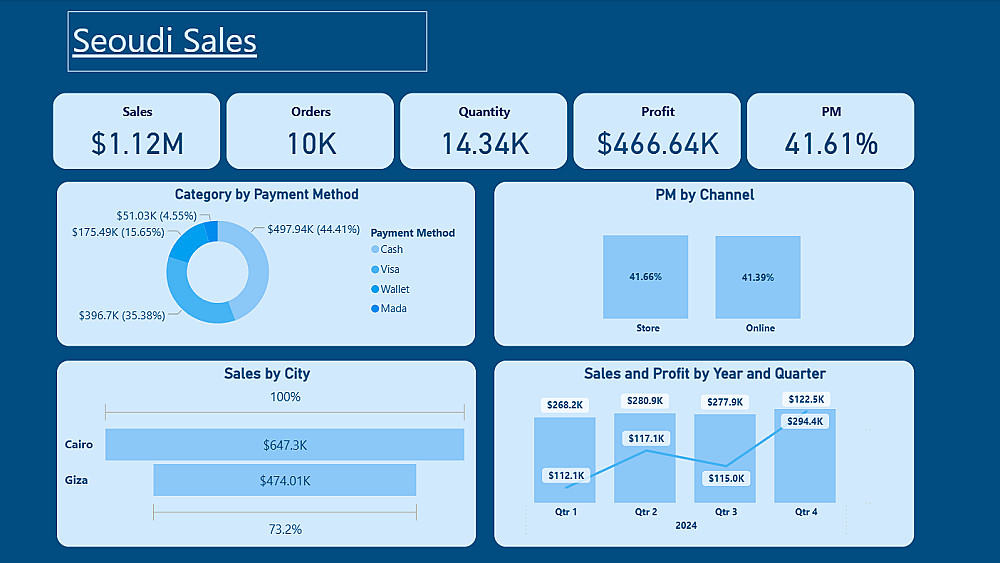This screenshot has width=1000, height=563.
Task: Click the Cairo category label
Action: pyautogui.click(x=78, y=444)
